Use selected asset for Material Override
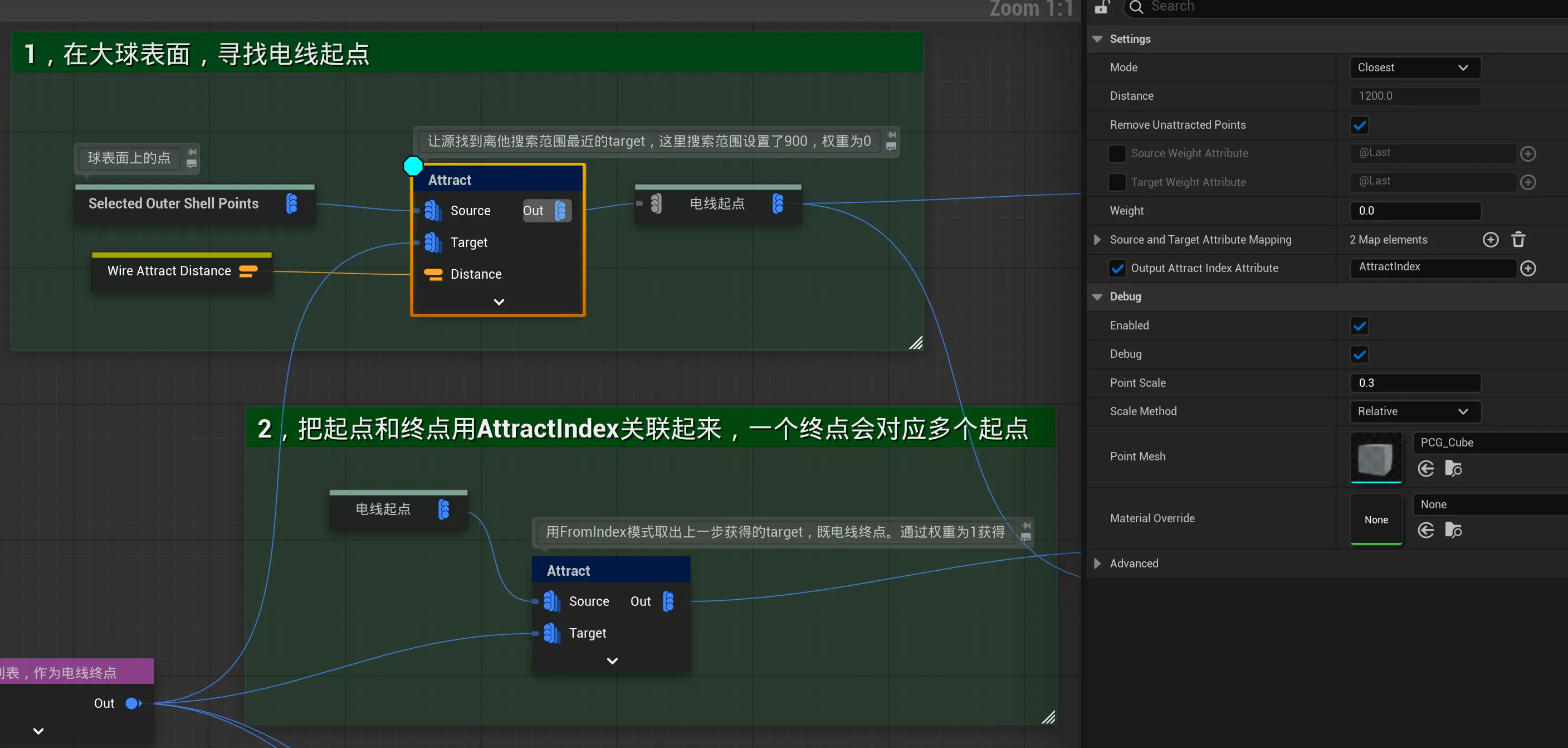Viewport: 1568px width, 748px height. click(x=1425, y=530)
